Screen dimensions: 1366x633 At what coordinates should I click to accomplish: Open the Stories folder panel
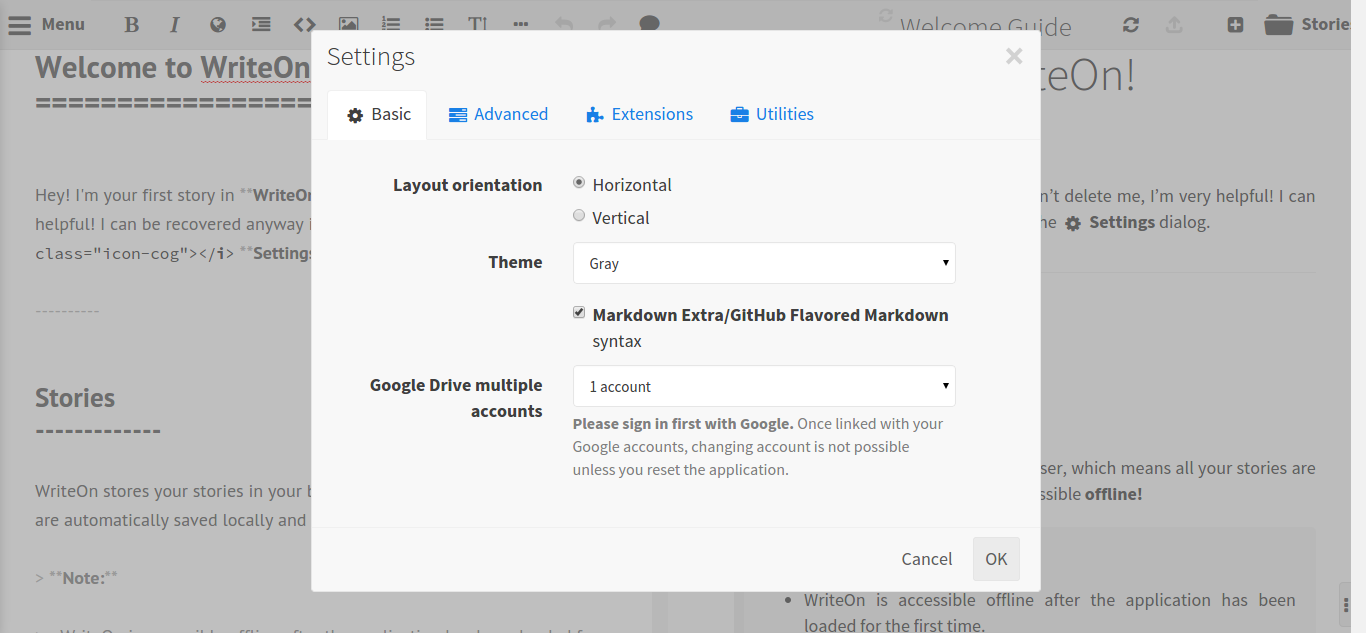(1306, 24)
